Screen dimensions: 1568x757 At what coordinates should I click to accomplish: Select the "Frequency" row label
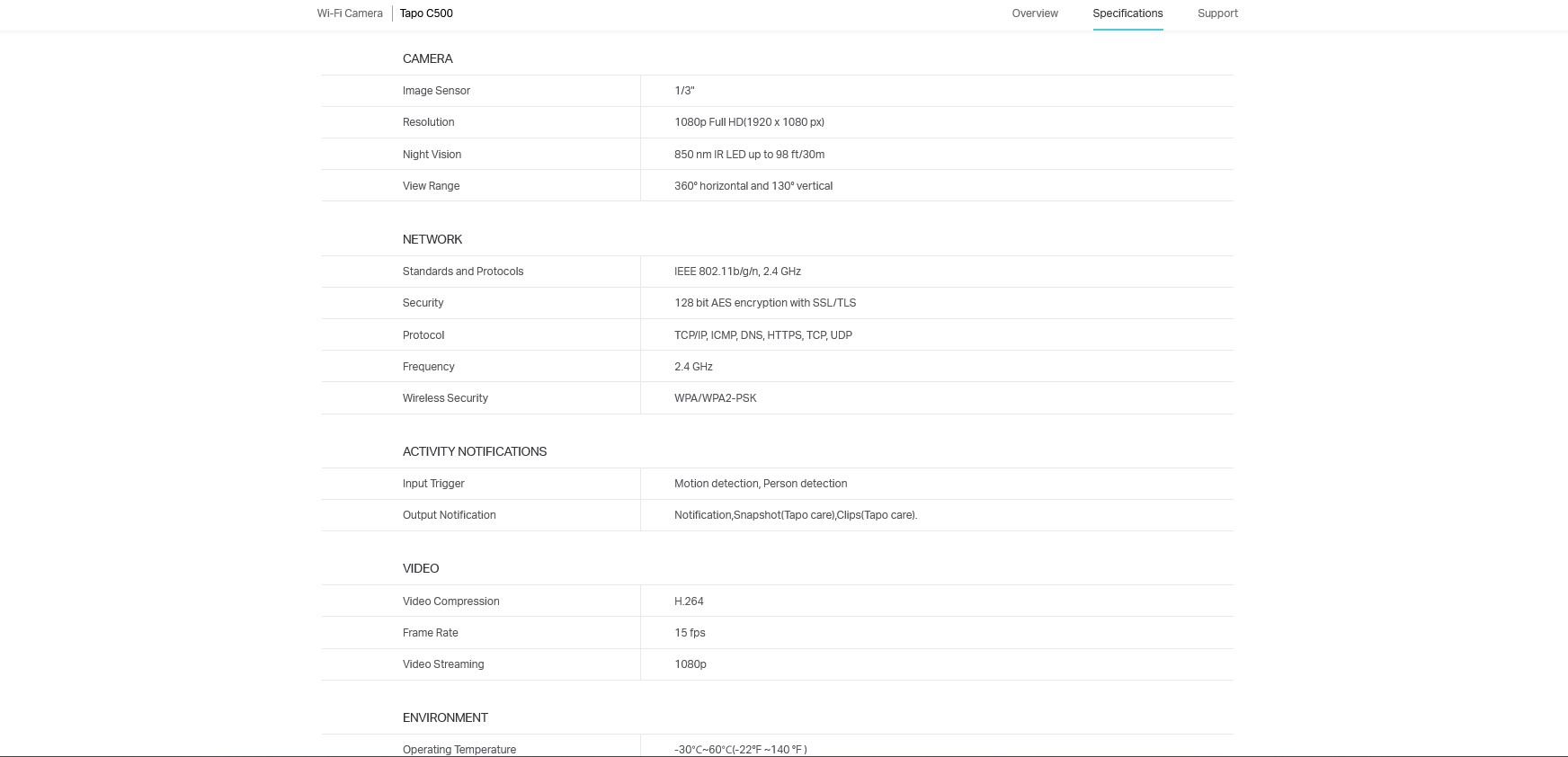pyautogui.click(x=428, y=367)
